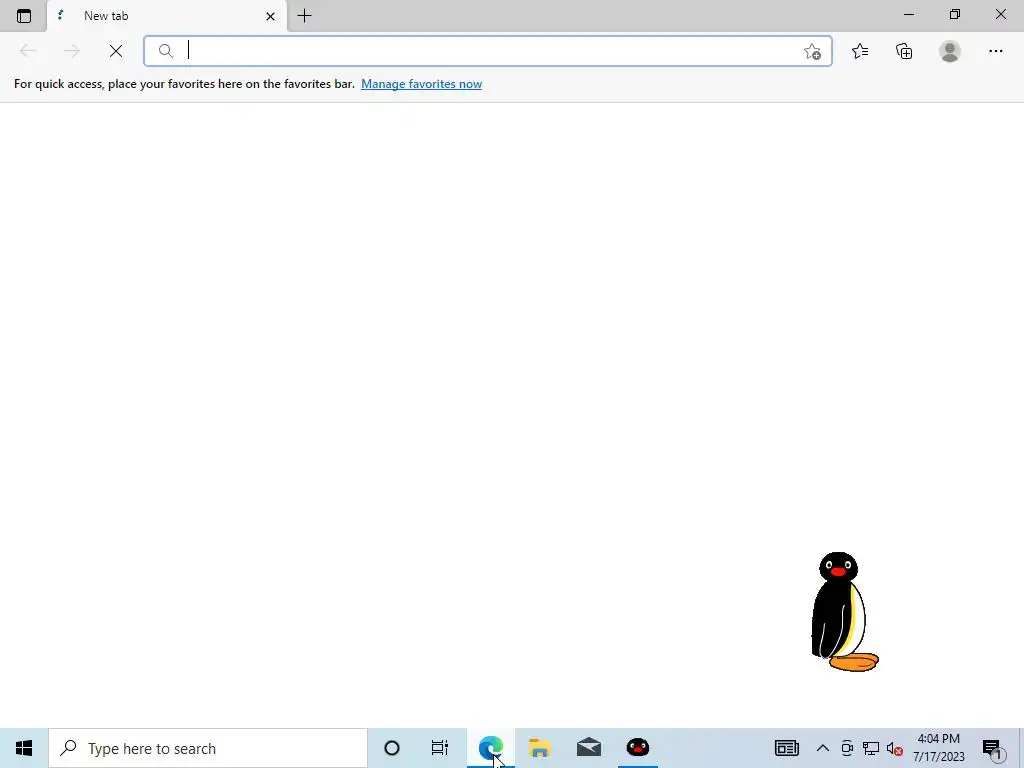Open Task View on the taskbar
Viewport: 1024px width, 768px height.
click(x=440, y=748)
